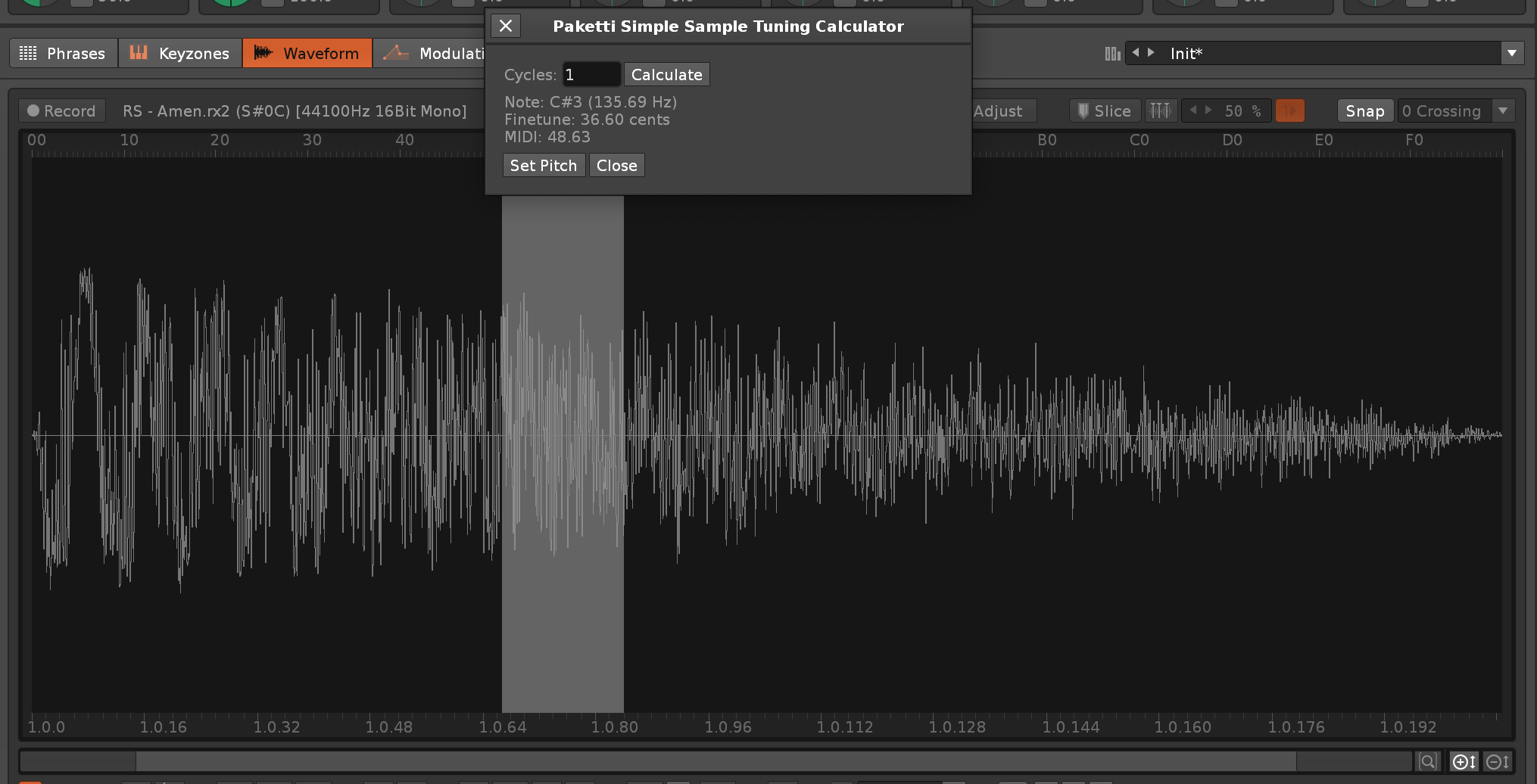This screenshot has width=1537, height=784.
Task: Expand the 0 Crossing snap dropdown
Action: pyautogui.click(x=1503, y=111)
